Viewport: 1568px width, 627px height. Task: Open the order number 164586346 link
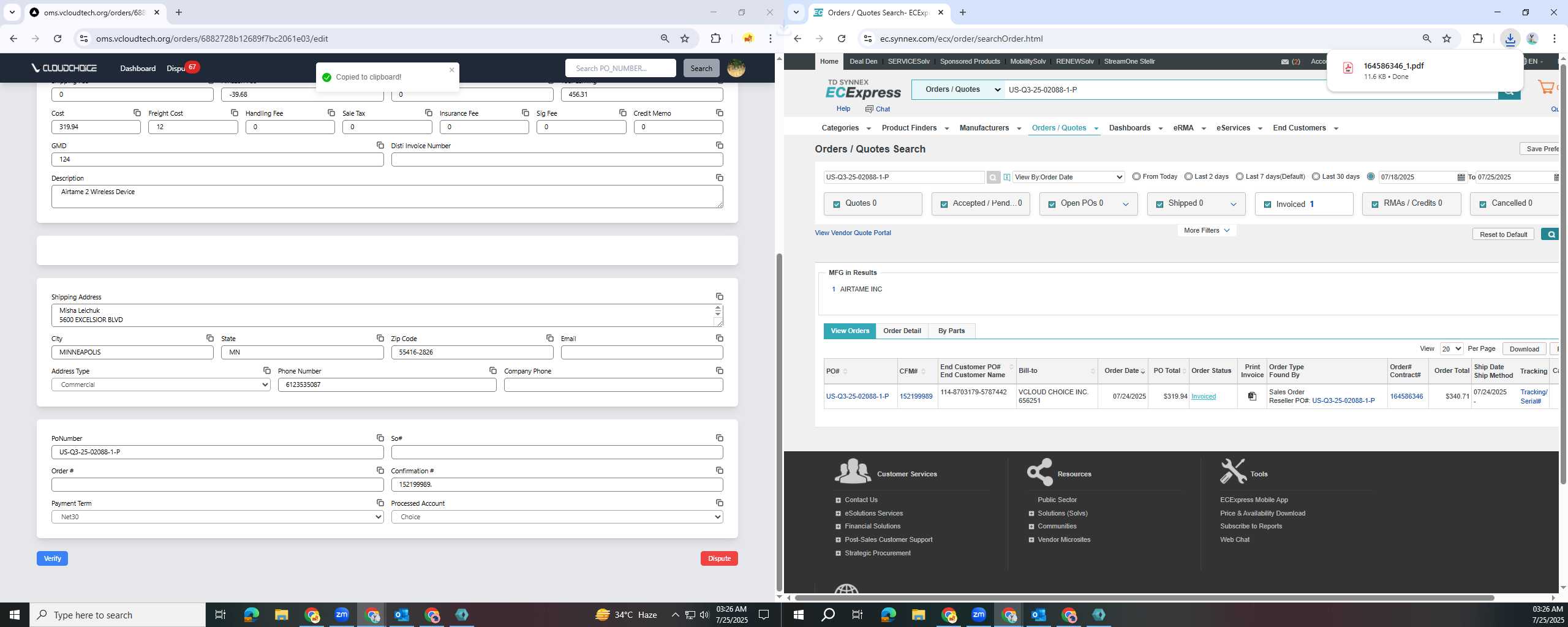point(1406,396)
